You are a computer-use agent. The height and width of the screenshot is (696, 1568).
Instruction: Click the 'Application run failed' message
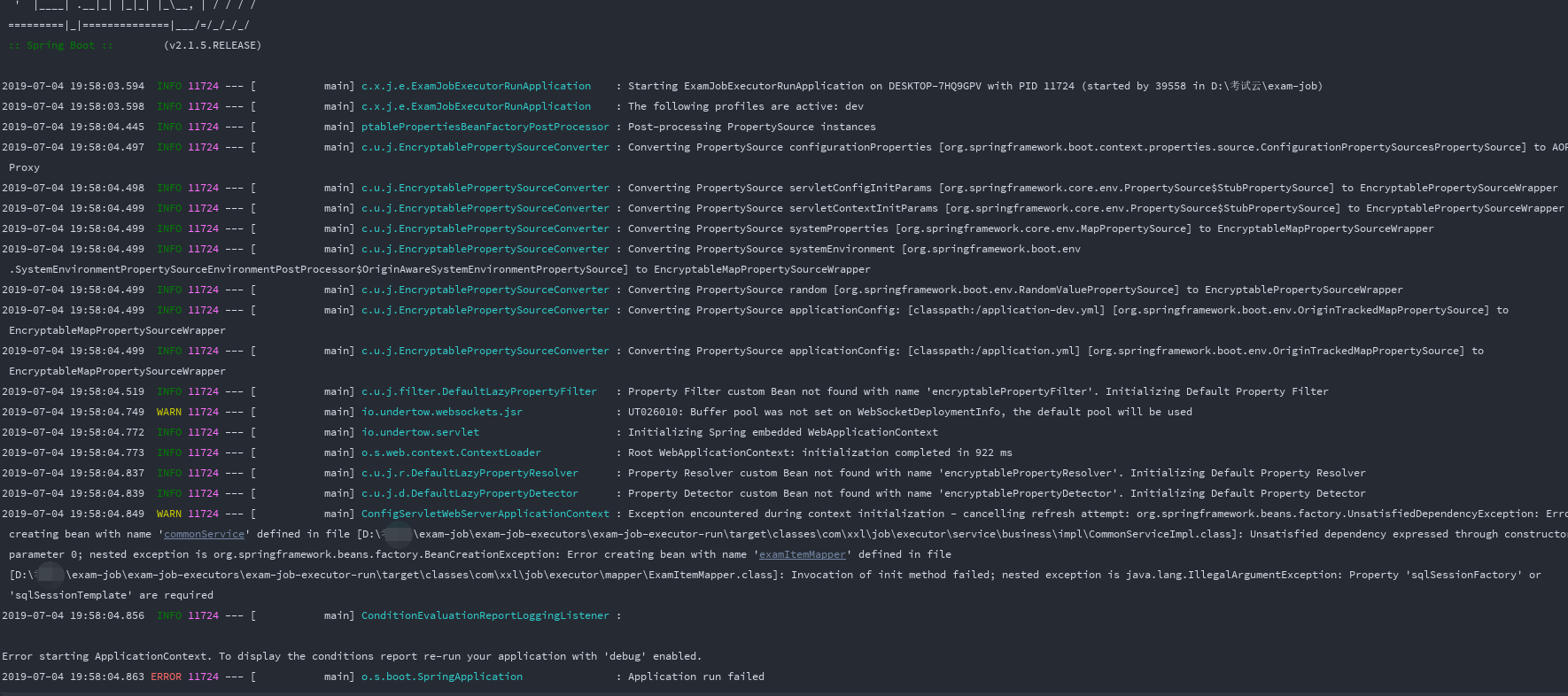(x=695, y=677)
